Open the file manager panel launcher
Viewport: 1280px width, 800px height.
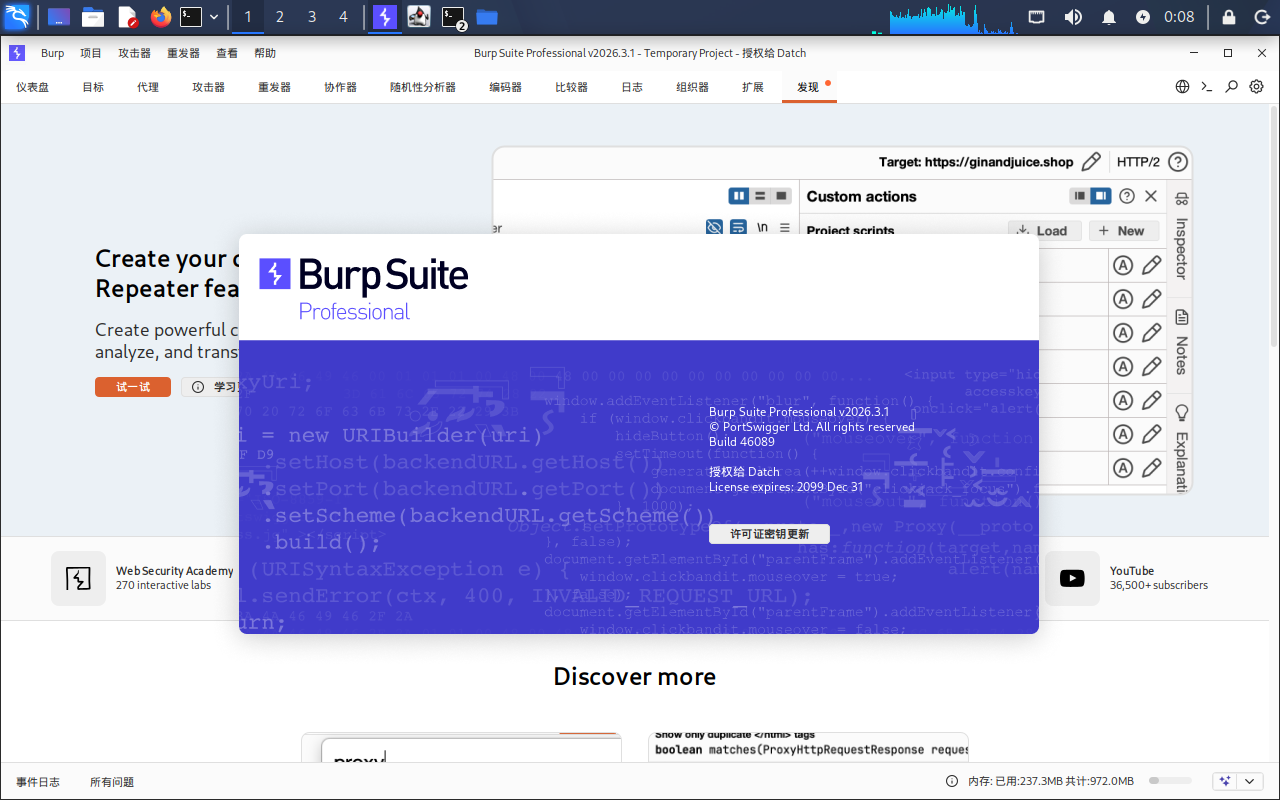[x=93, y=16]
